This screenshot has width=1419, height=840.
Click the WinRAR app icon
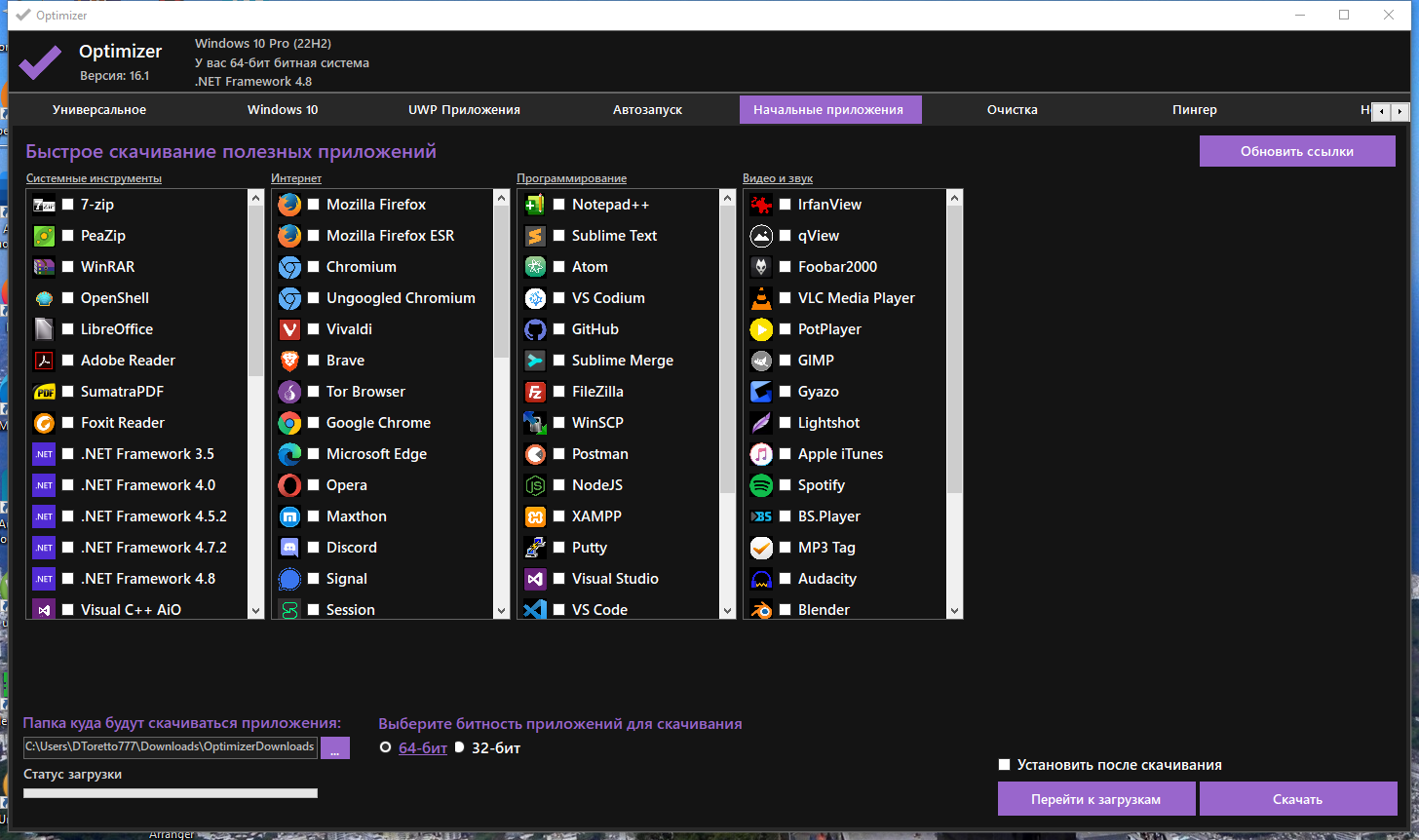pyautogui.click(x=44, y=267)
